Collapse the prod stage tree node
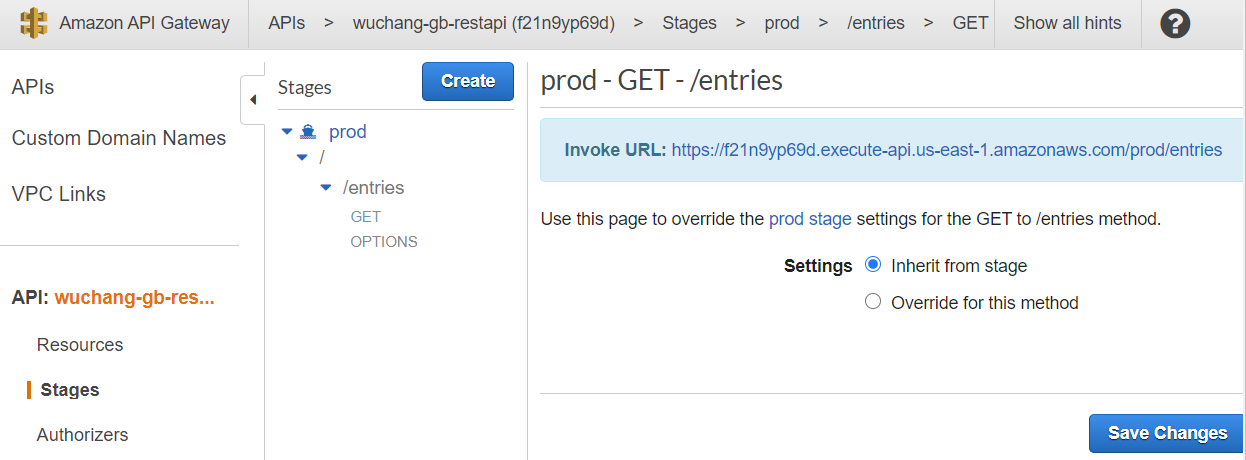The height and width of the screenshot is (460, 1246). (287, 131)
